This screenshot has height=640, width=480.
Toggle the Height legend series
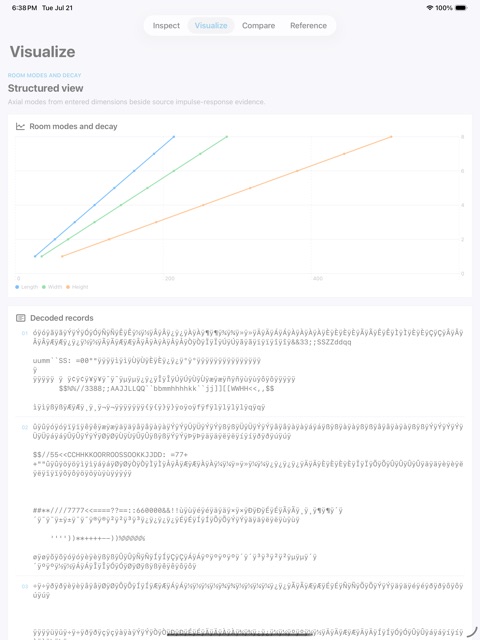coord(77,287)
